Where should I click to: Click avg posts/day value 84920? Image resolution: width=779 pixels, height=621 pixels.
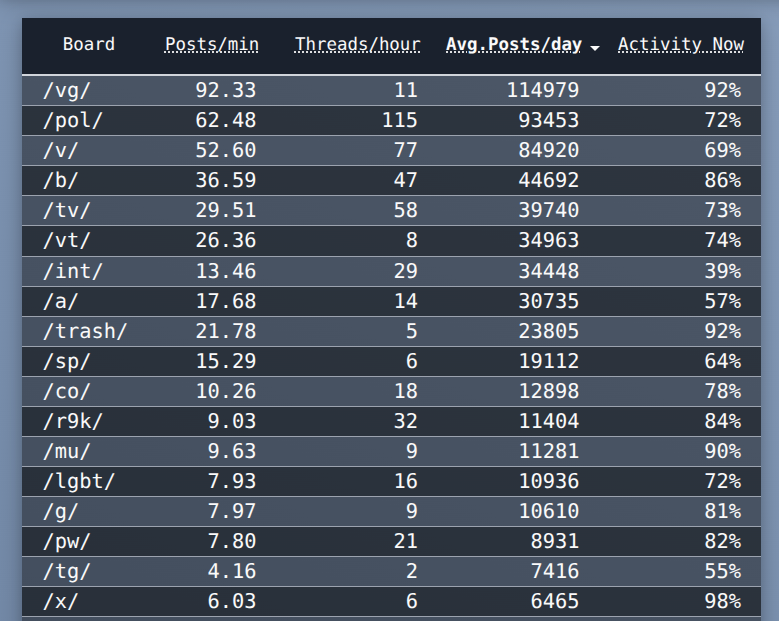549,150
